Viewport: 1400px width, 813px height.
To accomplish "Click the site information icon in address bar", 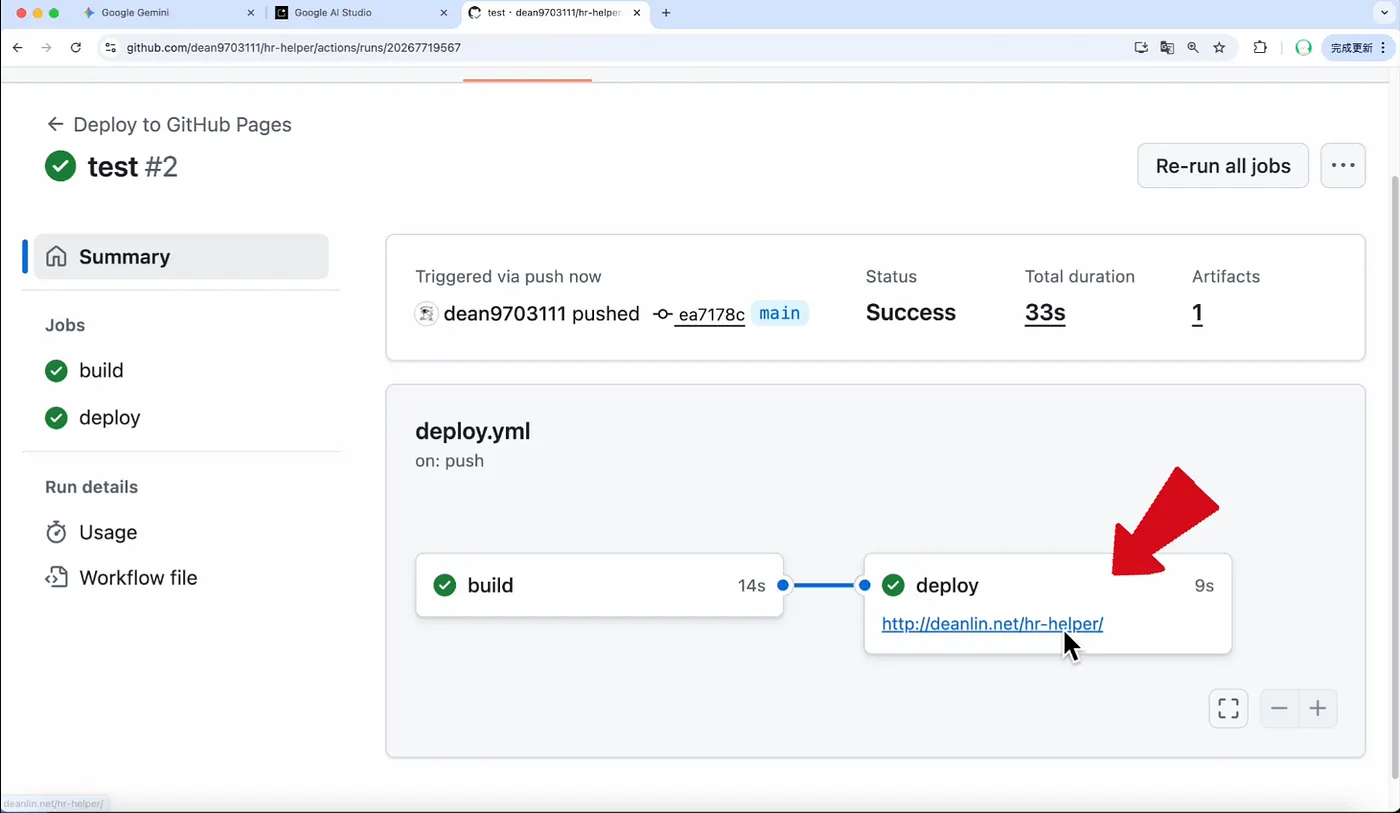I will coord(111,47).
